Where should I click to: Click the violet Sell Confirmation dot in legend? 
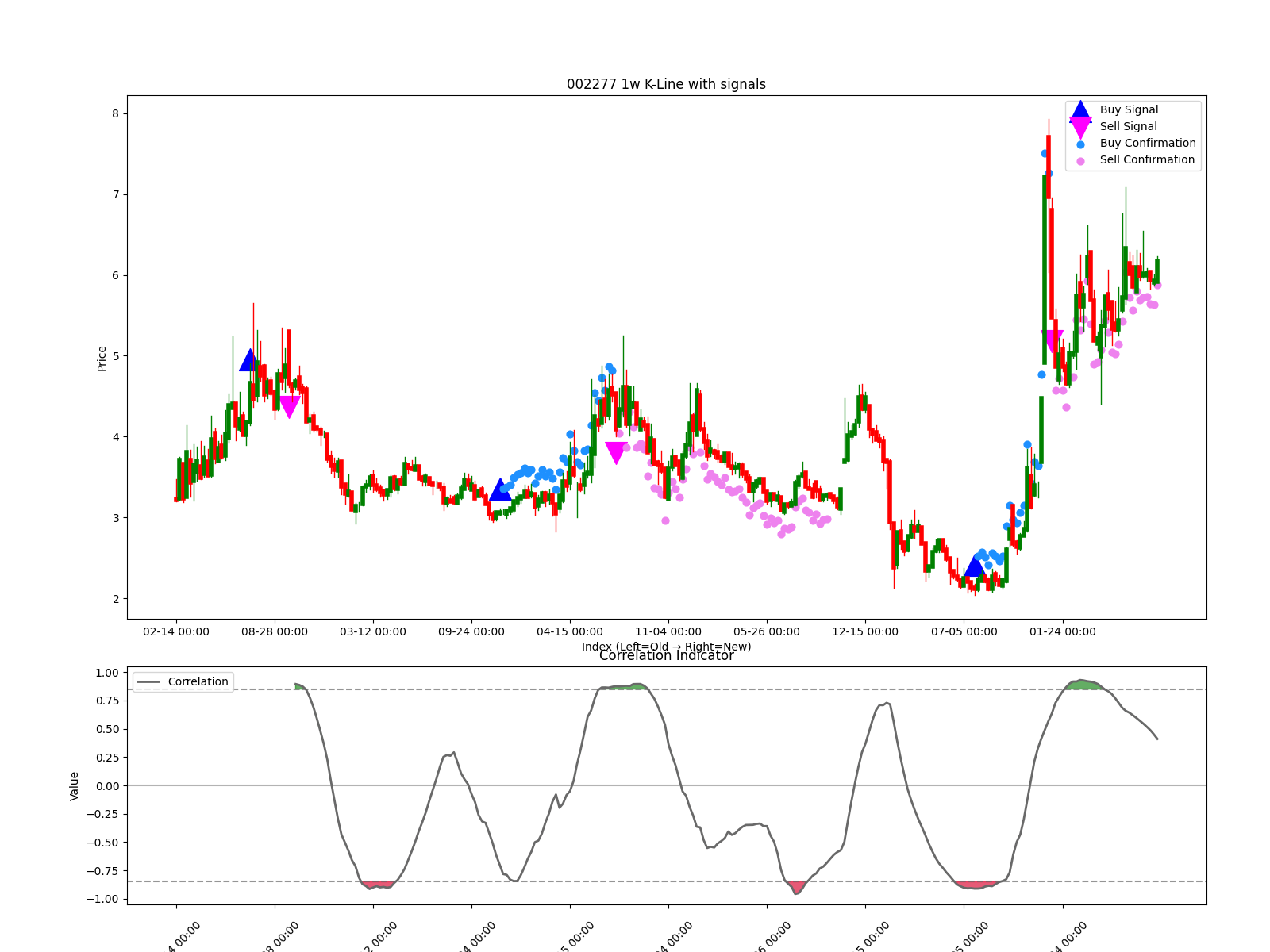pos(1080,161)
